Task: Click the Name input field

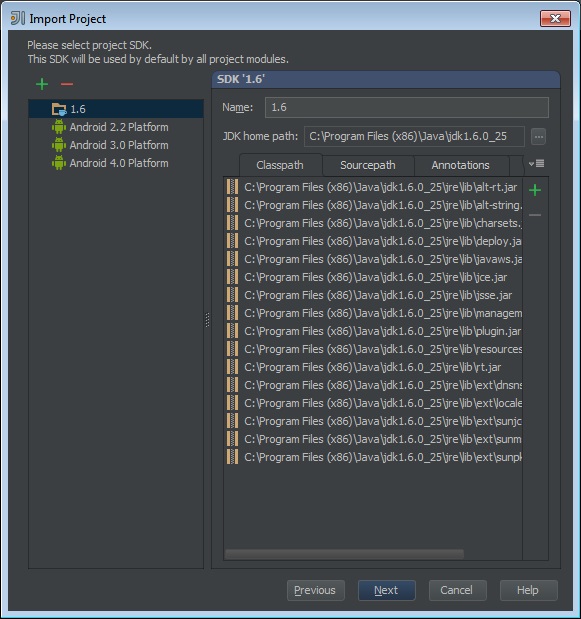Action: pyautogui.click(x=407, y=107)
